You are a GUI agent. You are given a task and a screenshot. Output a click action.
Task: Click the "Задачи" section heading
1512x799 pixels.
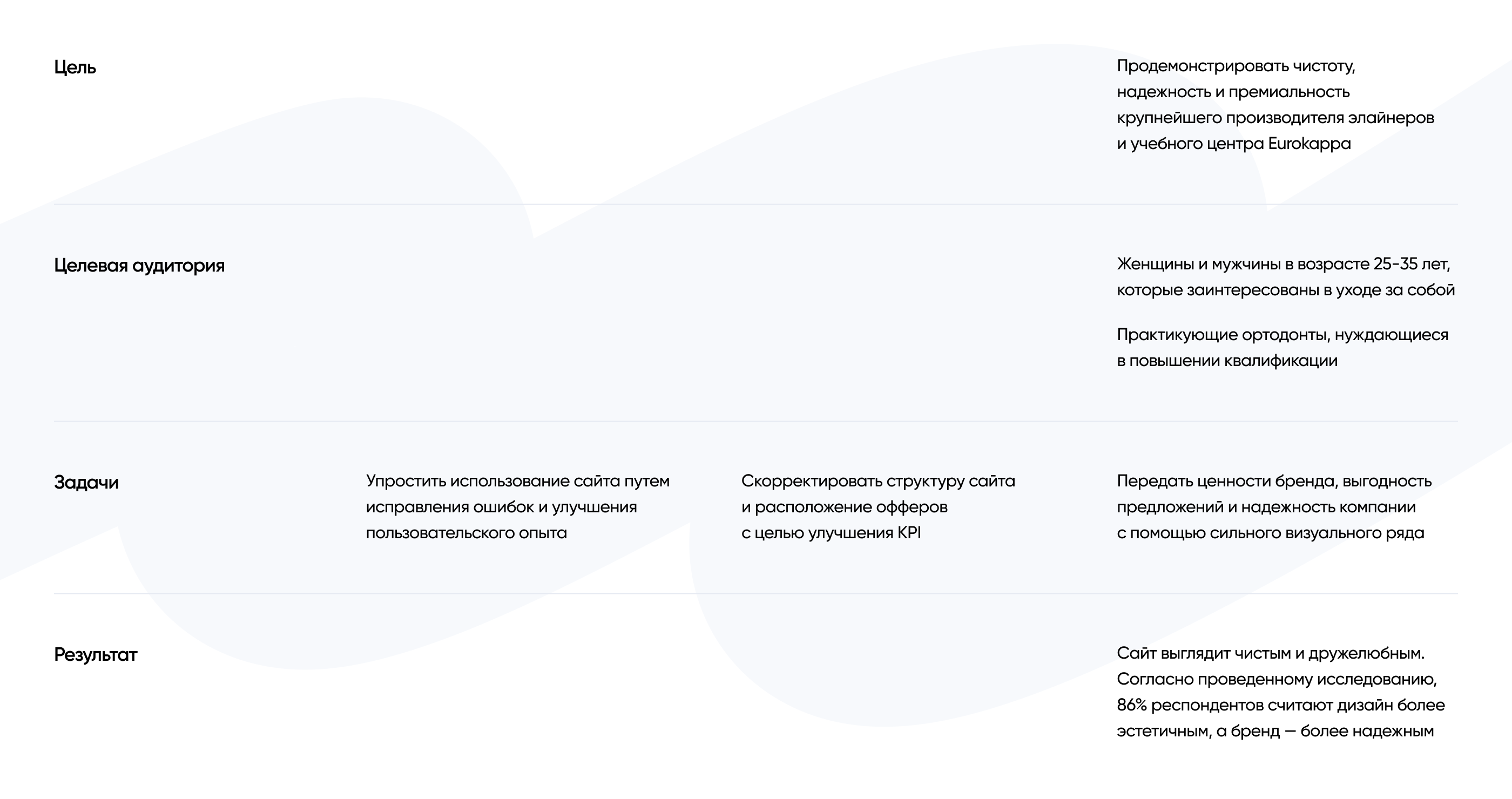click(86, 482)
